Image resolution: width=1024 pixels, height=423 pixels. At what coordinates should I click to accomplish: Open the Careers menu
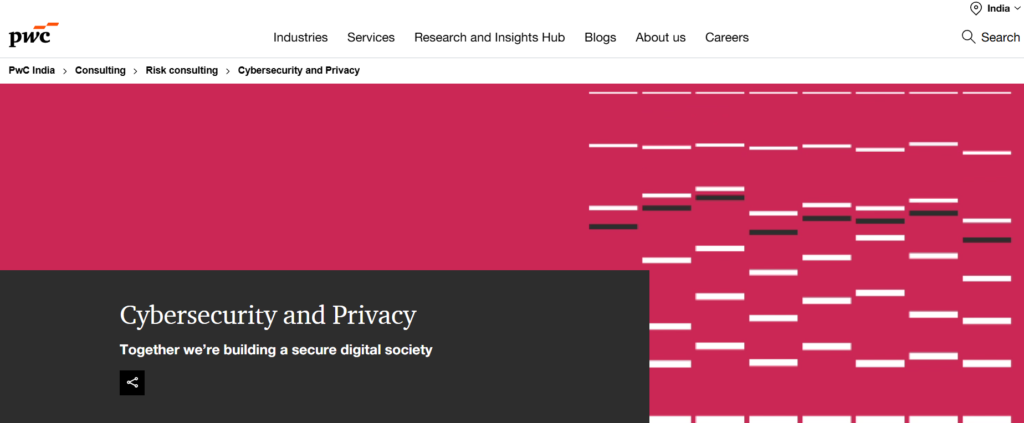pyautogui.click(x=727, y=37)
